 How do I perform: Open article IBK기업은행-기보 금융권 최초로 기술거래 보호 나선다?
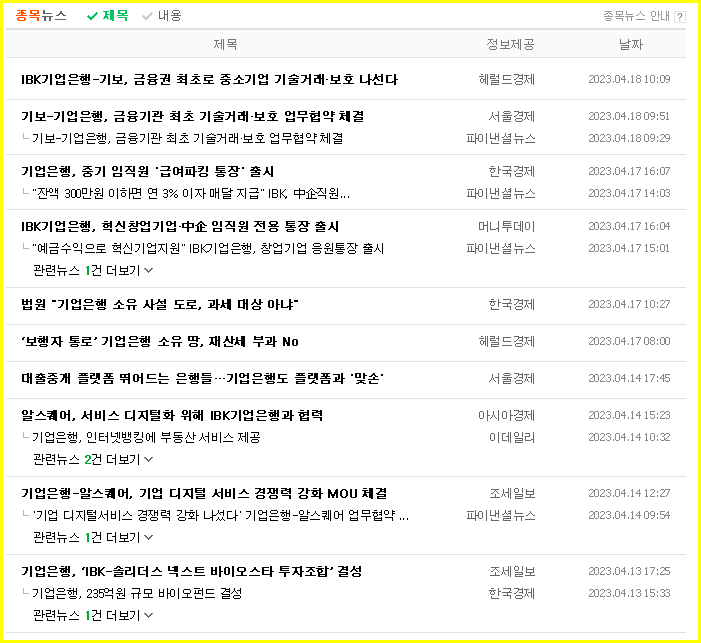click(x=209, y=80)
